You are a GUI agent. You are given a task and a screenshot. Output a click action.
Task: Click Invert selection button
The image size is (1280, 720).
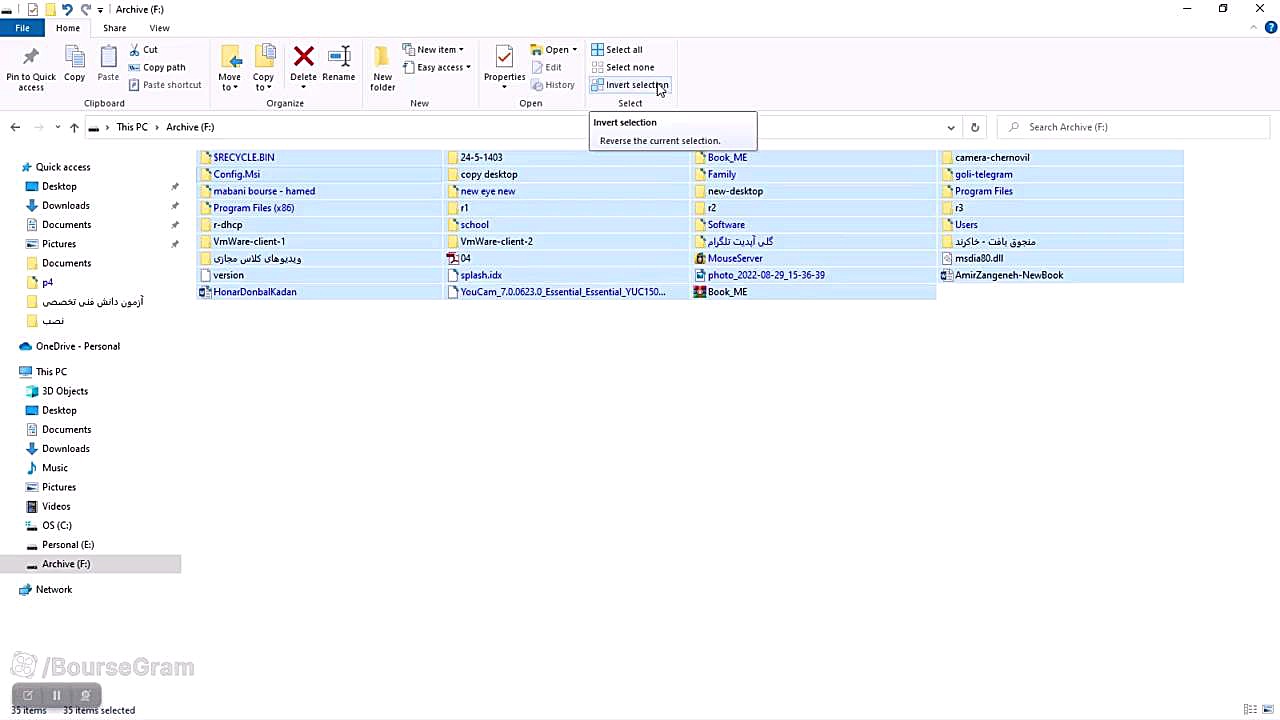[x=629, y=85]
